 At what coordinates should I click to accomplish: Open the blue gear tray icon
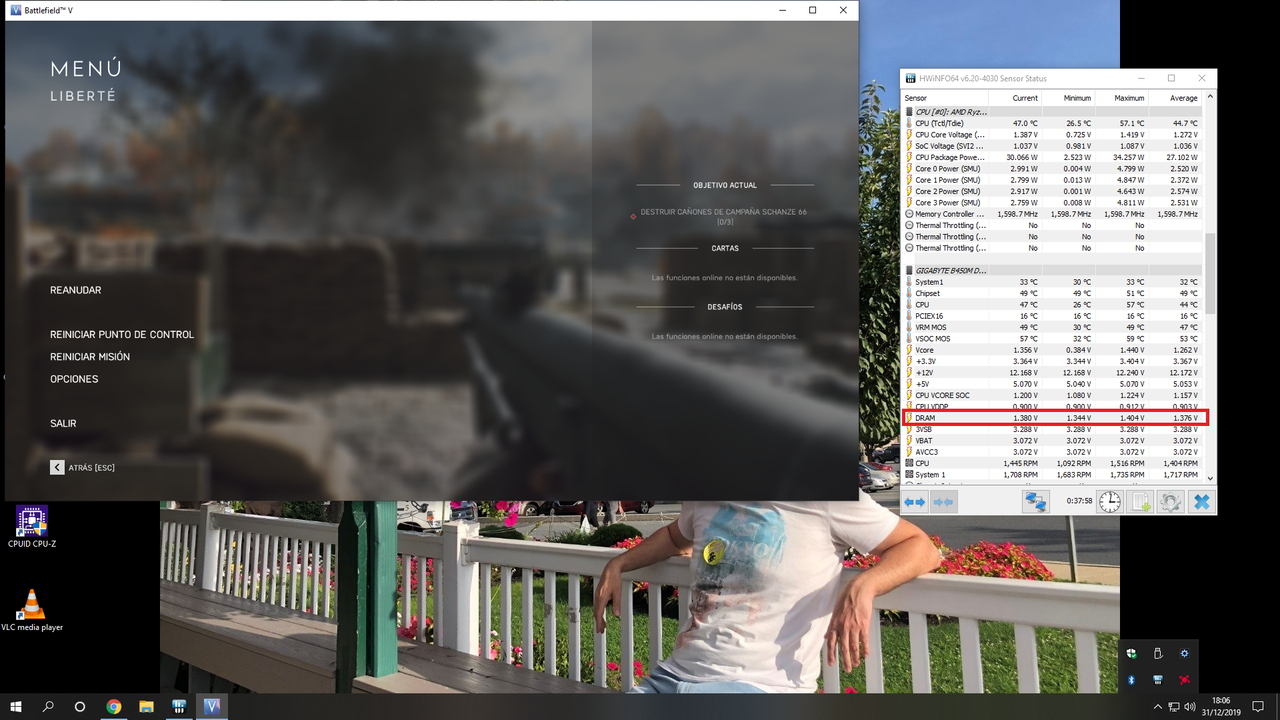tap(1184, 653)
